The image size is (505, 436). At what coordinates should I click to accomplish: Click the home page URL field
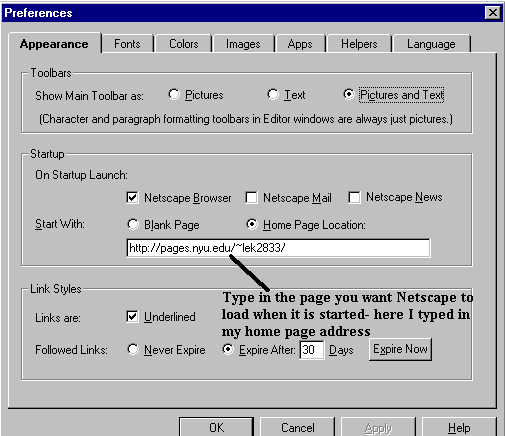coord(278,248)
